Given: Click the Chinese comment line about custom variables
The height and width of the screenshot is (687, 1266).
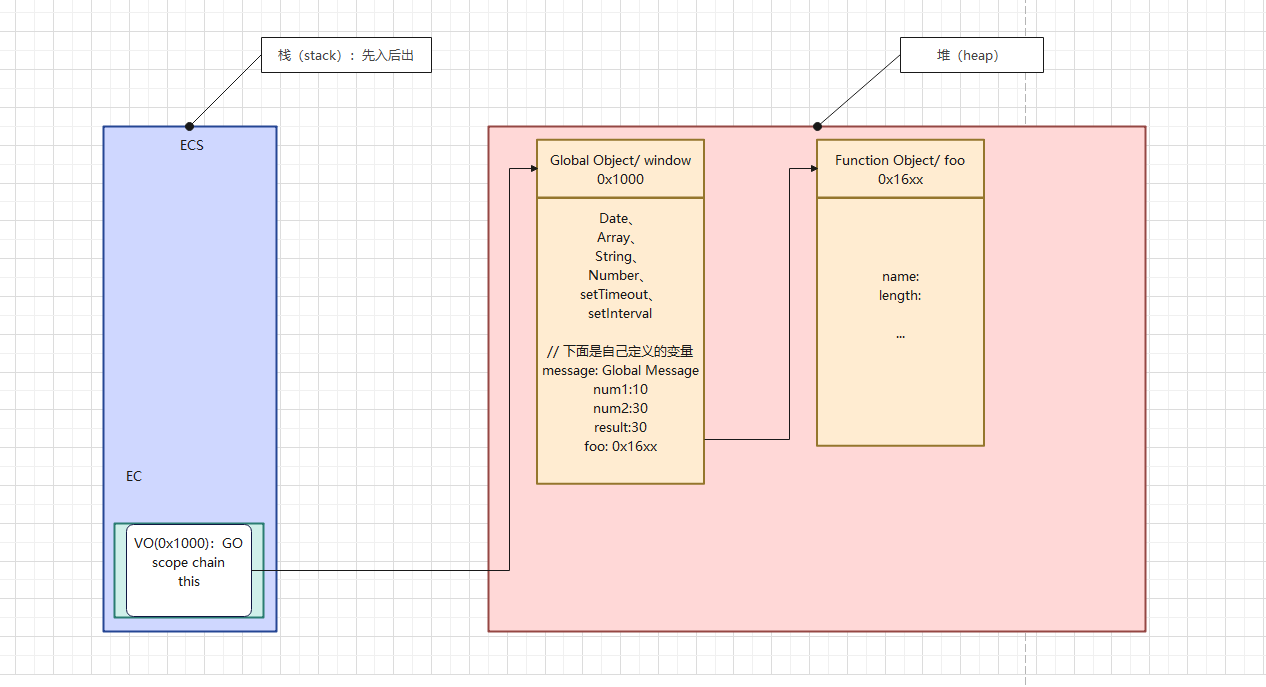Looking at the screenshot, I should tap(620, 351).
